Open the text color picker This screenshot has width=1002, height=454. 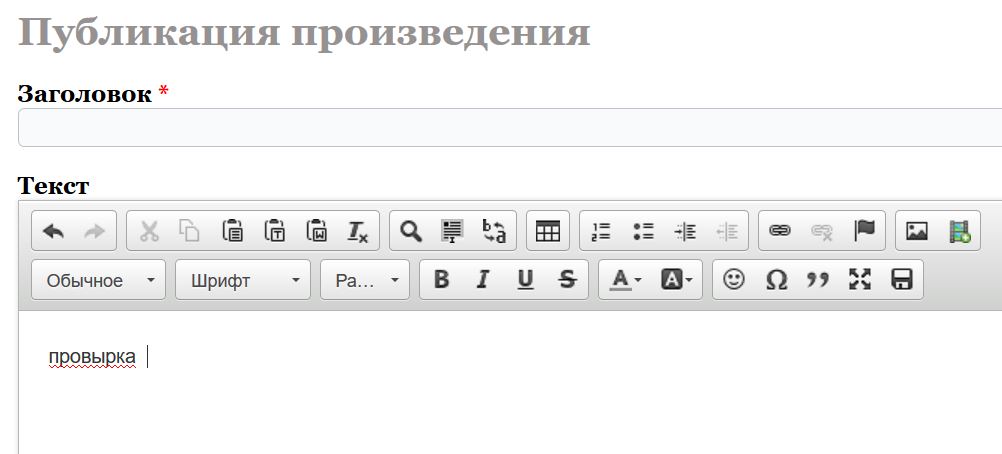click(x=626, y=280)
